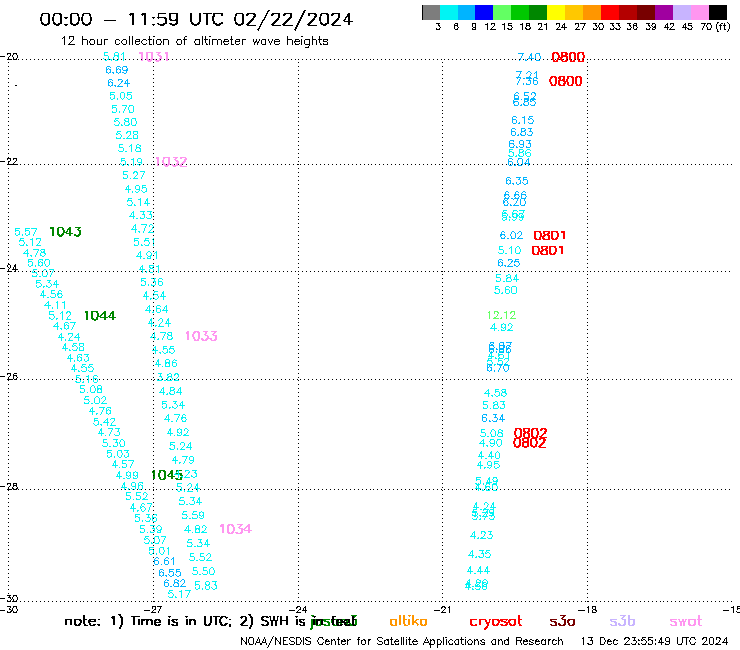Click the light green 15 ft legend swatch
This screenshot has width=740, height=650.
(x=502, y=12)
